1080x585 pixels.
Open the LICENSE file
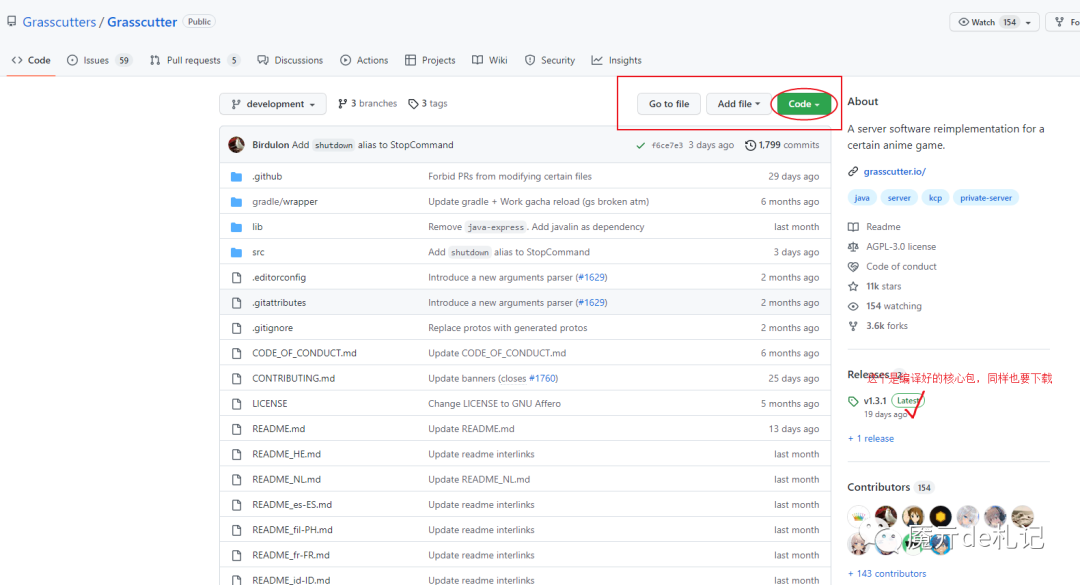point(269,404)
